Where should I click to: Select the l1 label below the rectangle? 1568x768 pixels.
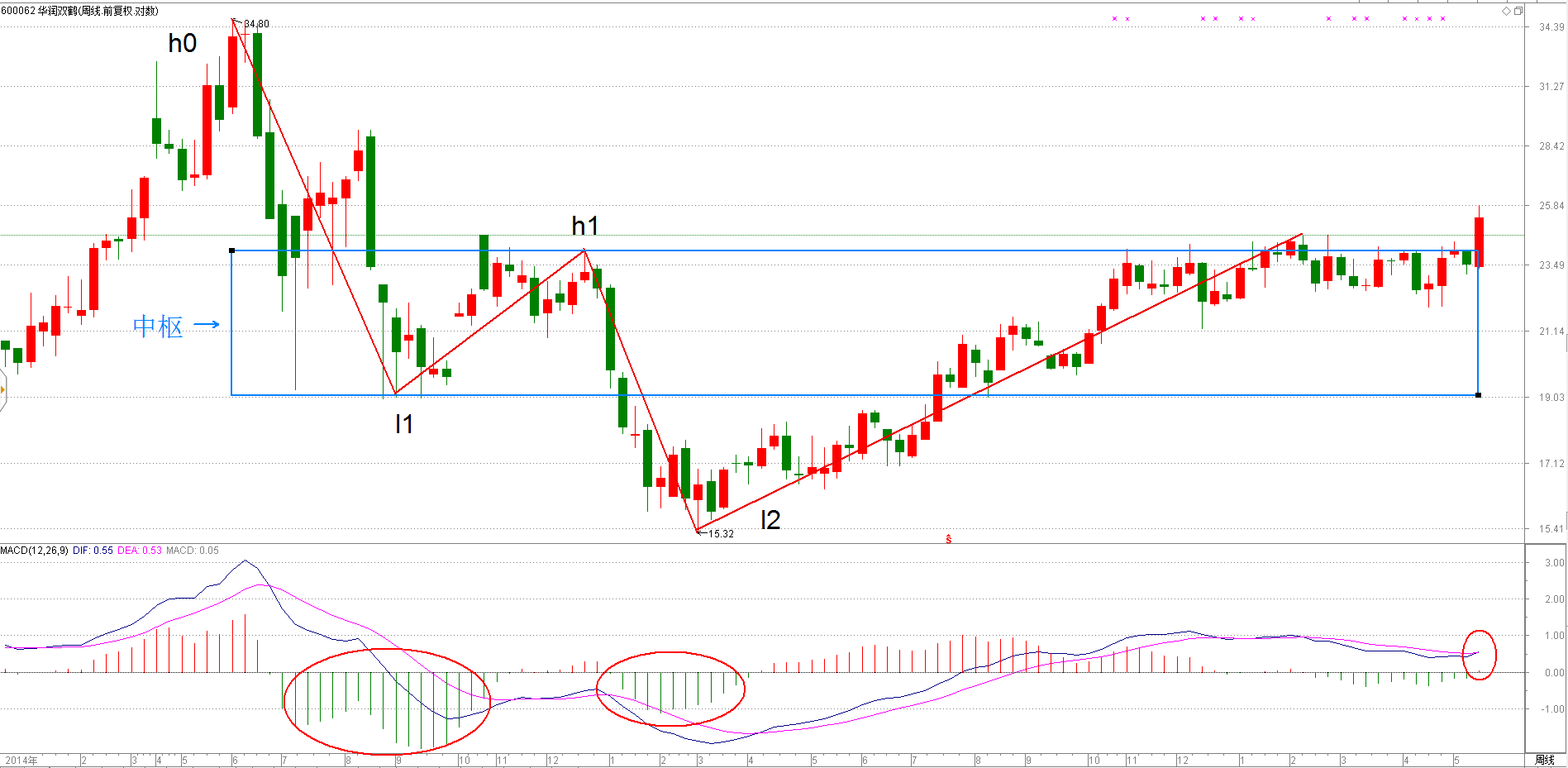403,424
